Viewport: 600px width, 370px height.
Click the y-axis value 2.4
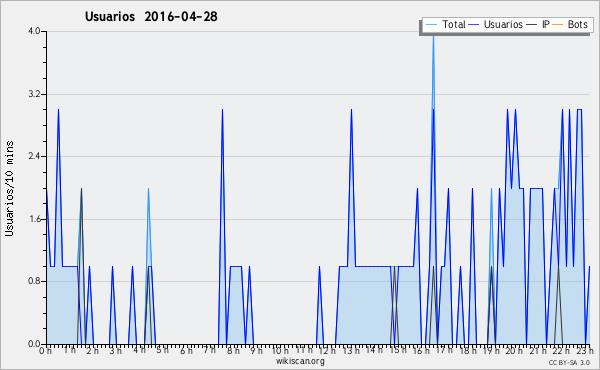coord(34,156)
